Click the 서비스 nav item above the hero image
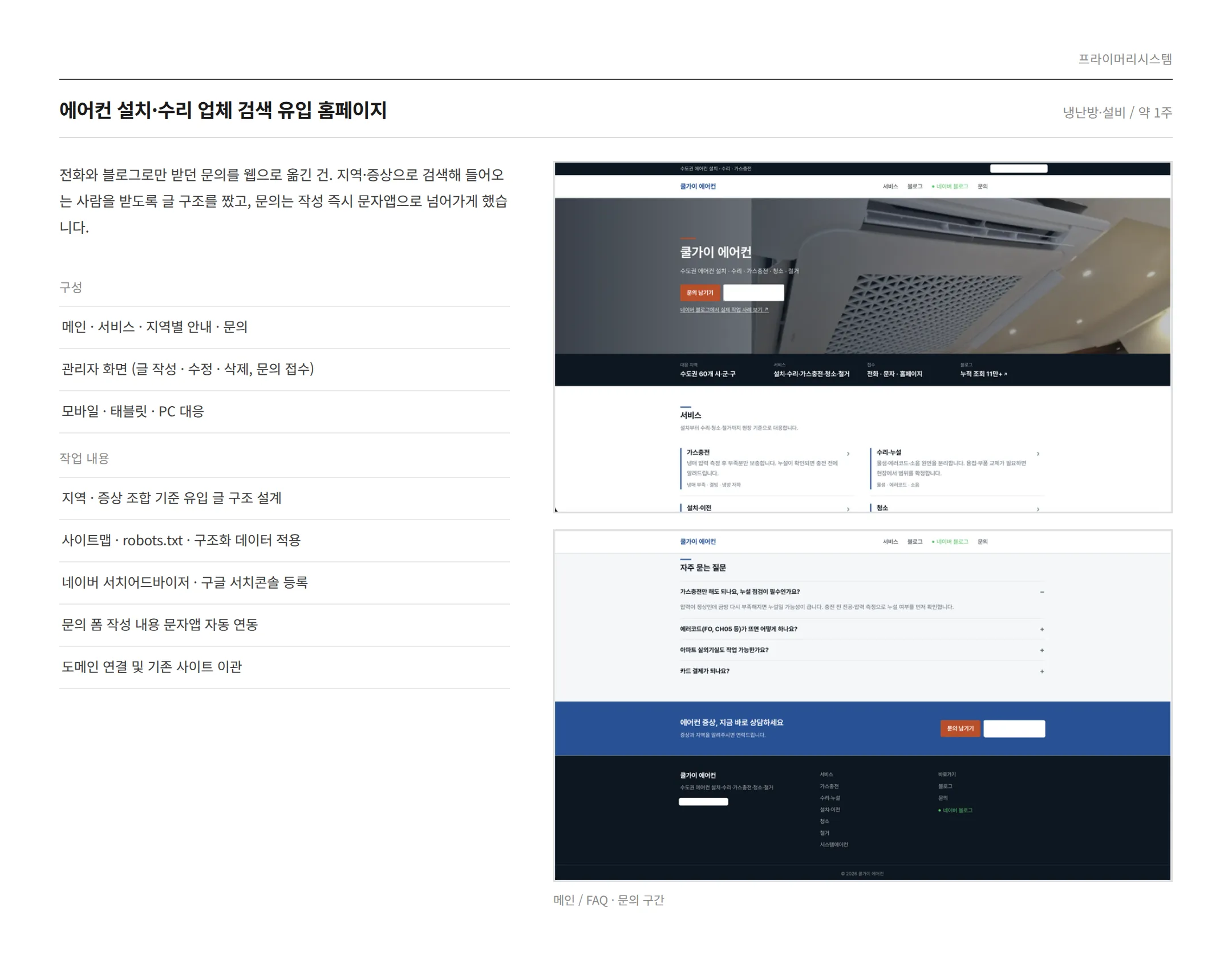 coord(890,187)
